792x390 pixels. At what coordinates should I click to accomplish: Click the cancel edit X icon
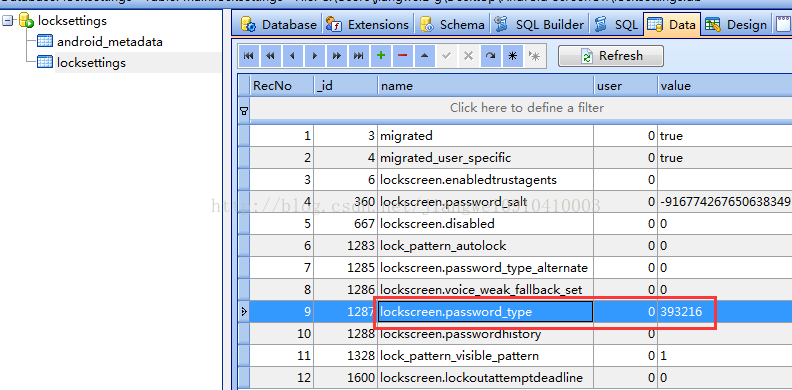coord(469,56)
